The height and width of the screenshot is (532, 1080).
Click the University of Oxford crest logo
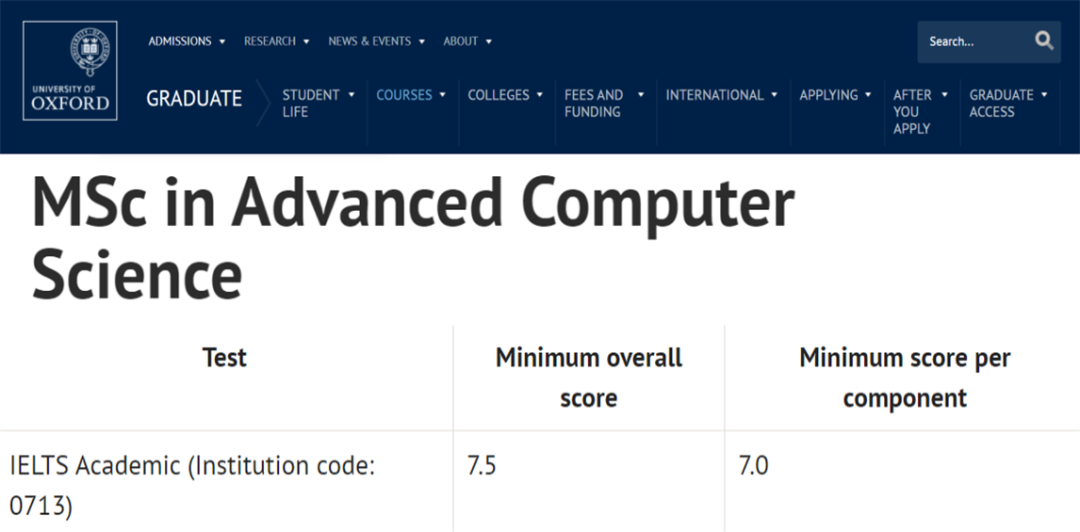click(70, 70)
